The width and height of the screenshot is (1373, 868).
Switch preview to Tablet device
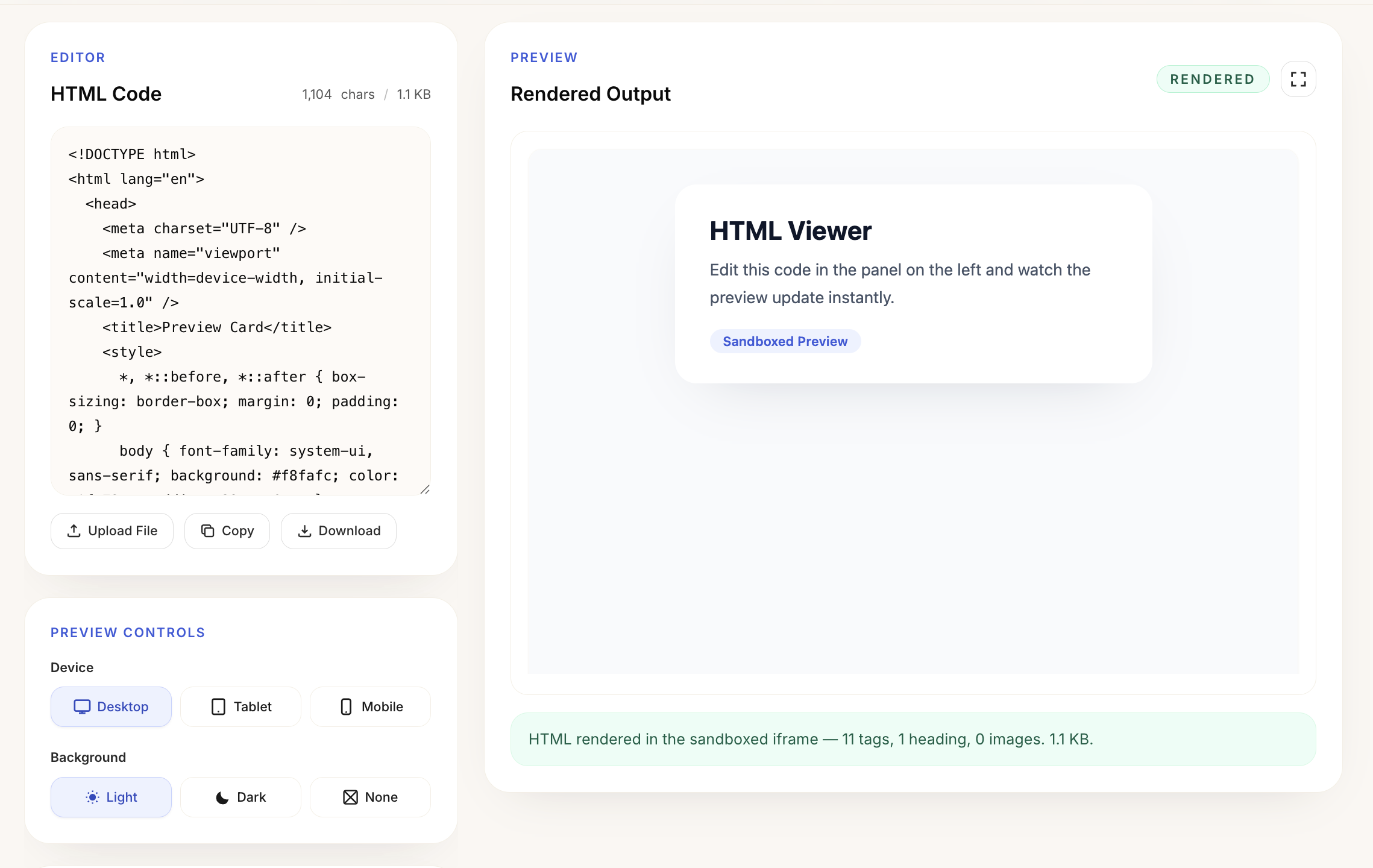click(x=241, y=706)
